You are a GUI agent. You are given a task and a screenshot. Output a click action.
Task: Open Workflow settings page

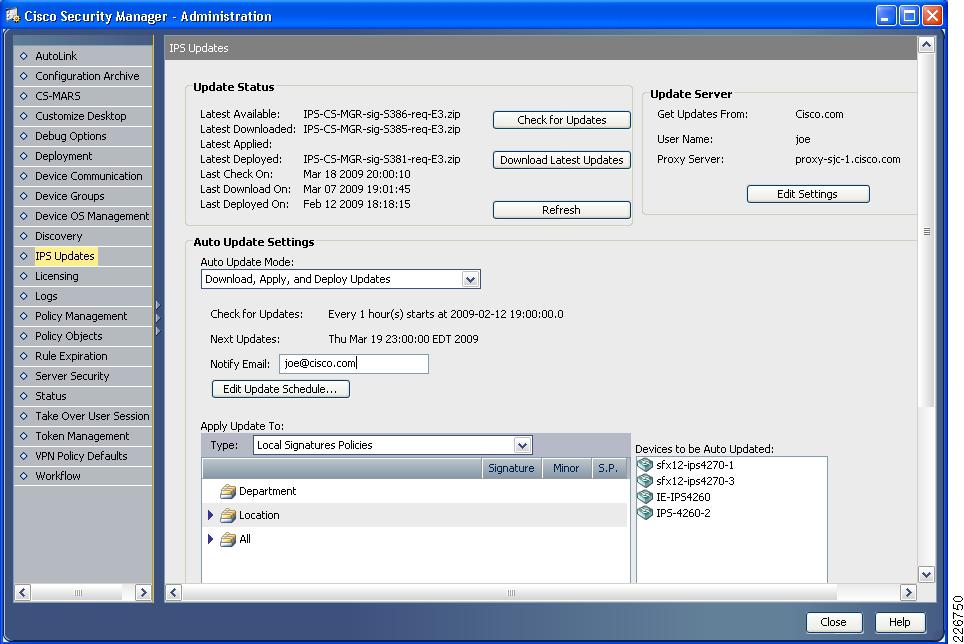[x=58, y=476]
